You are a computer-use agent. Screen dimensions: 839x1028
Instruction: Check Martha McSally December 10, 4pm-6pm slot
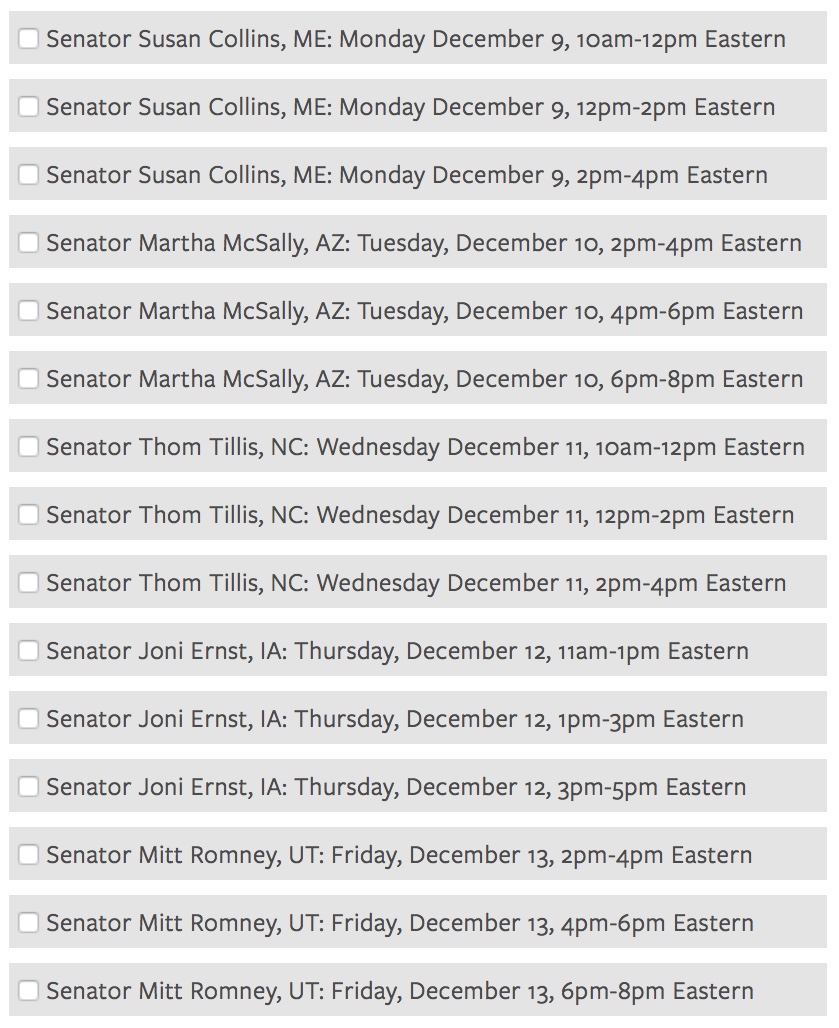28,311
